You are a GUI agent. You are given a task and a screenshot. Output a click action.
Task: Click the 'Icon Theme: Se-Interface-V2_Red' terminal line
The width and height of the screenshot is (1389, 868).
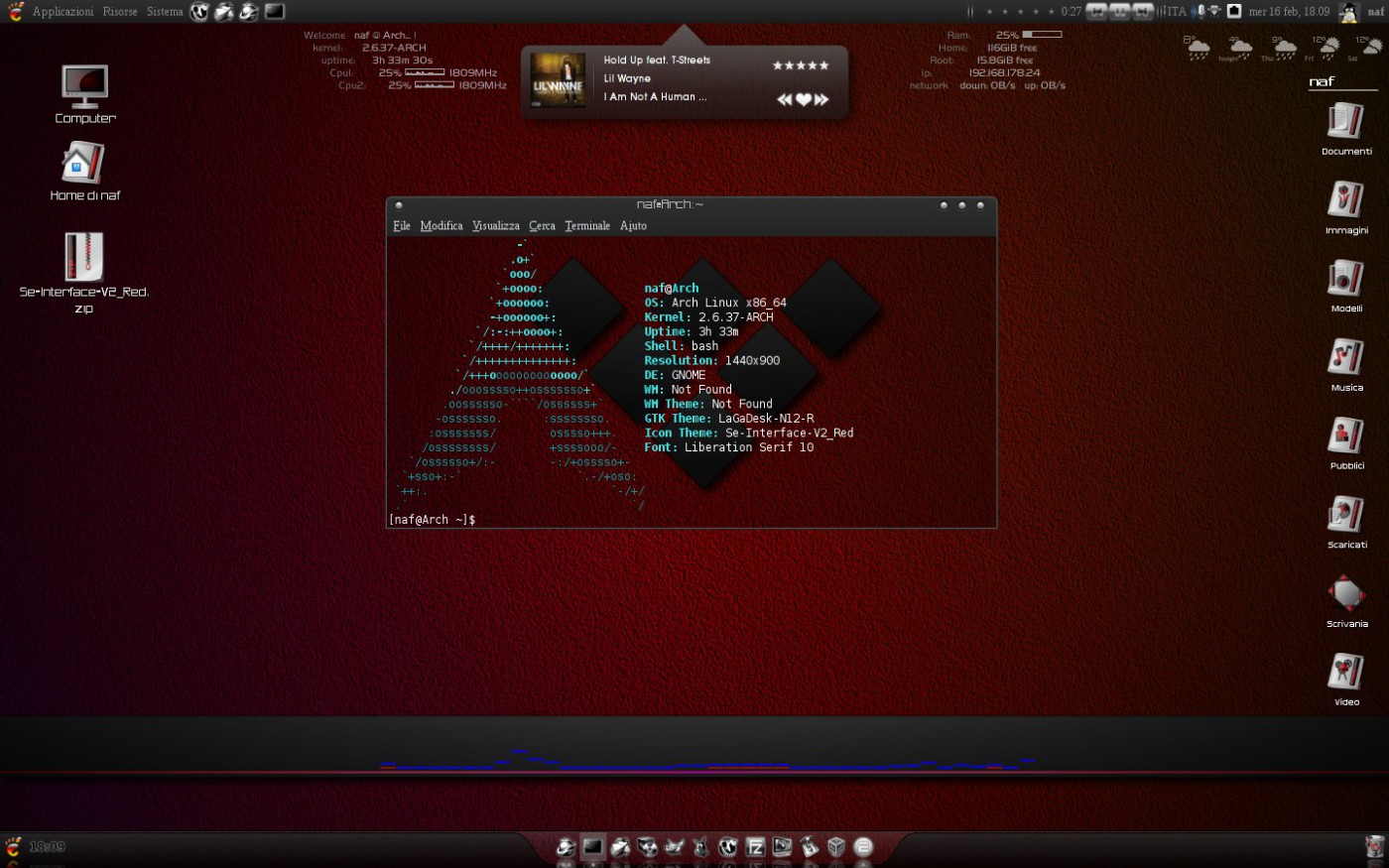coord(749,434)
